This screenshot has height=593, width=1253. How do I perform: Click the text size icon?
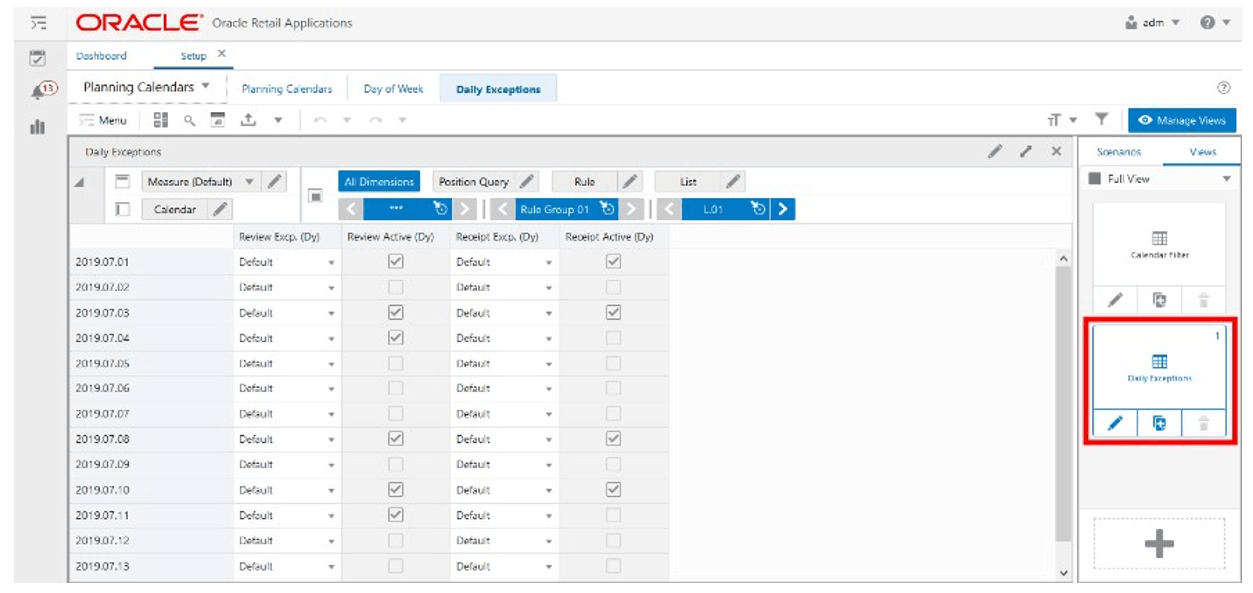click(1054, 120)
